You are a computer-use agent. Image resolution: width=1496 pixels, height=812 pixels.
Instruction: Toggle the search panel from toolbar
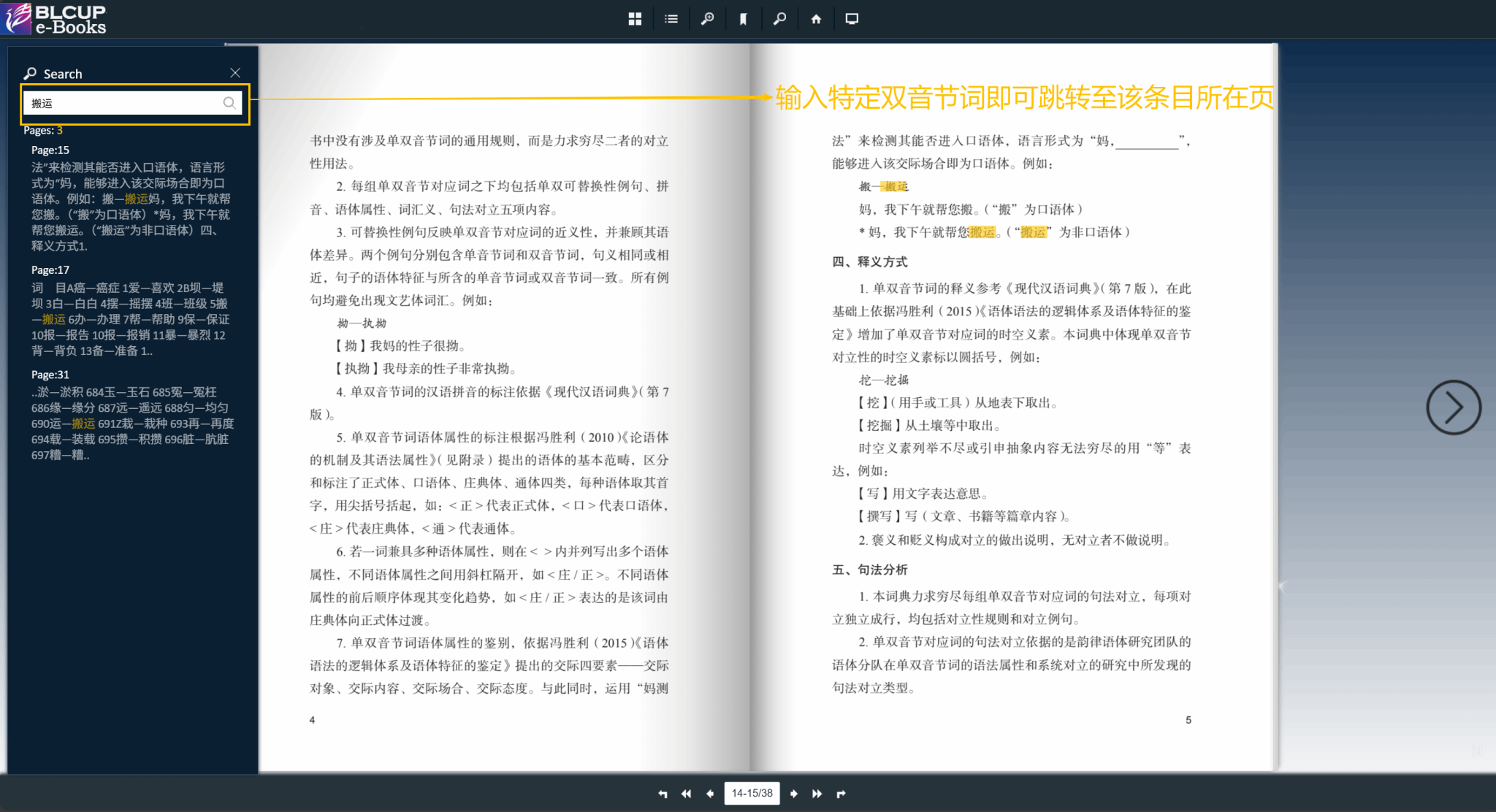pos(779,19)
